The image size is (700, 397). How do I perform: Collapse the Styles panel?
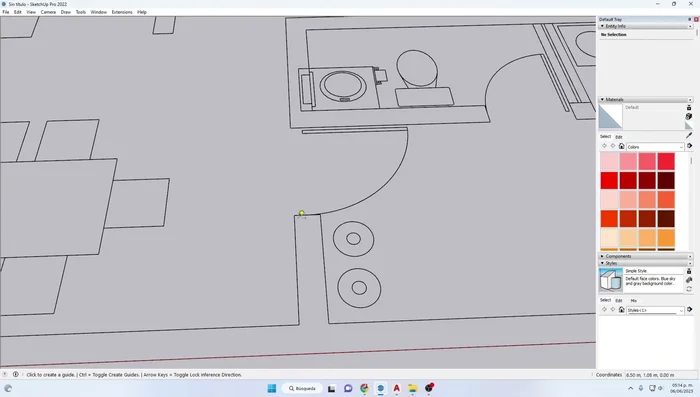coord(602,263)
